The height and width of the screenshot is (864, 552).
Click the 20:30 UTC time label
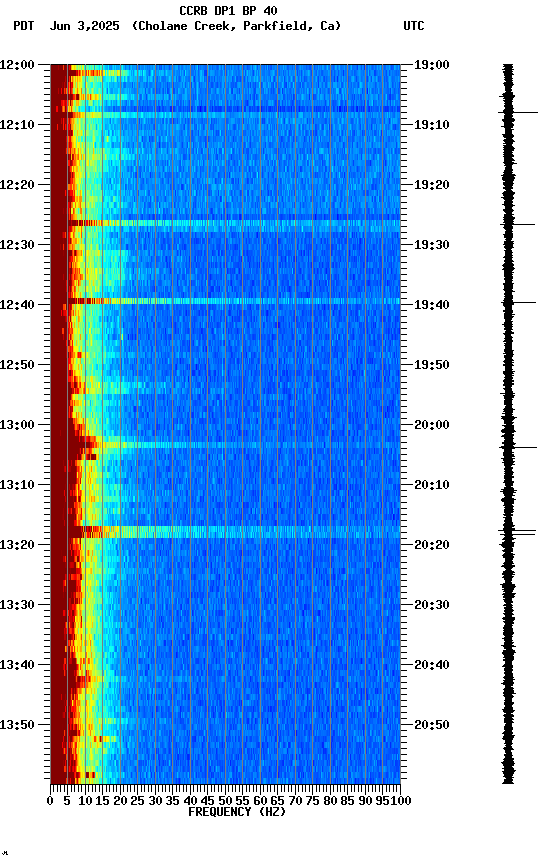coord(432,606)
